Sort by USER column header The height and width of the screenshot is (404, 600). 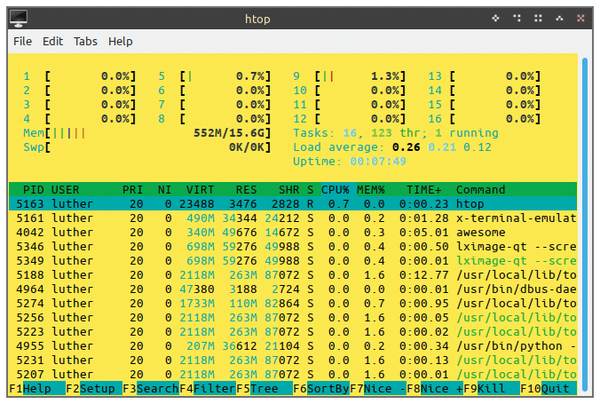tap(65, 189)
